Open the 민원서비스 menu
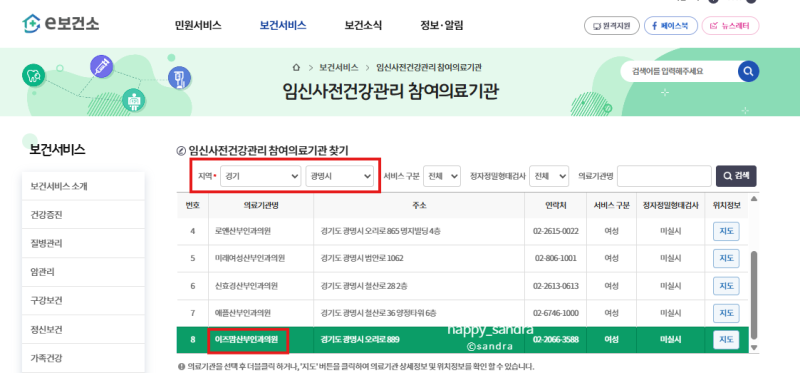Viewport: 800px width, 373px height. 198,26
